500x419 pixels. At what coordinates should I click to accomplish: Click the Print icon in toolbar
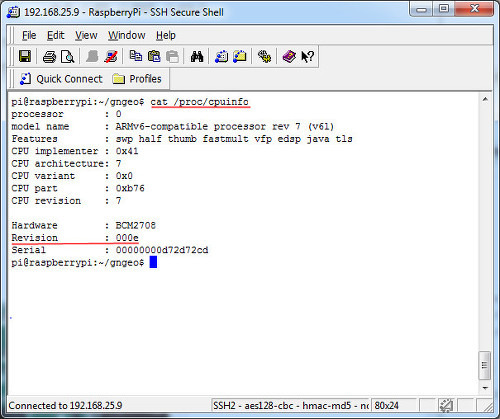(49, 57)
